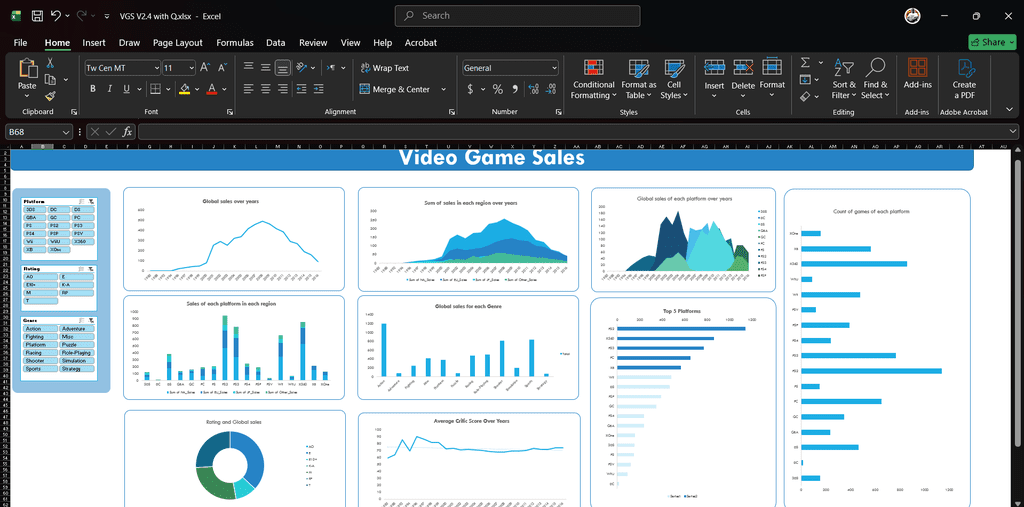This screenshot has height=507, width=1024.
Task: Open the font name dropdown
Action: click(156, 68)
